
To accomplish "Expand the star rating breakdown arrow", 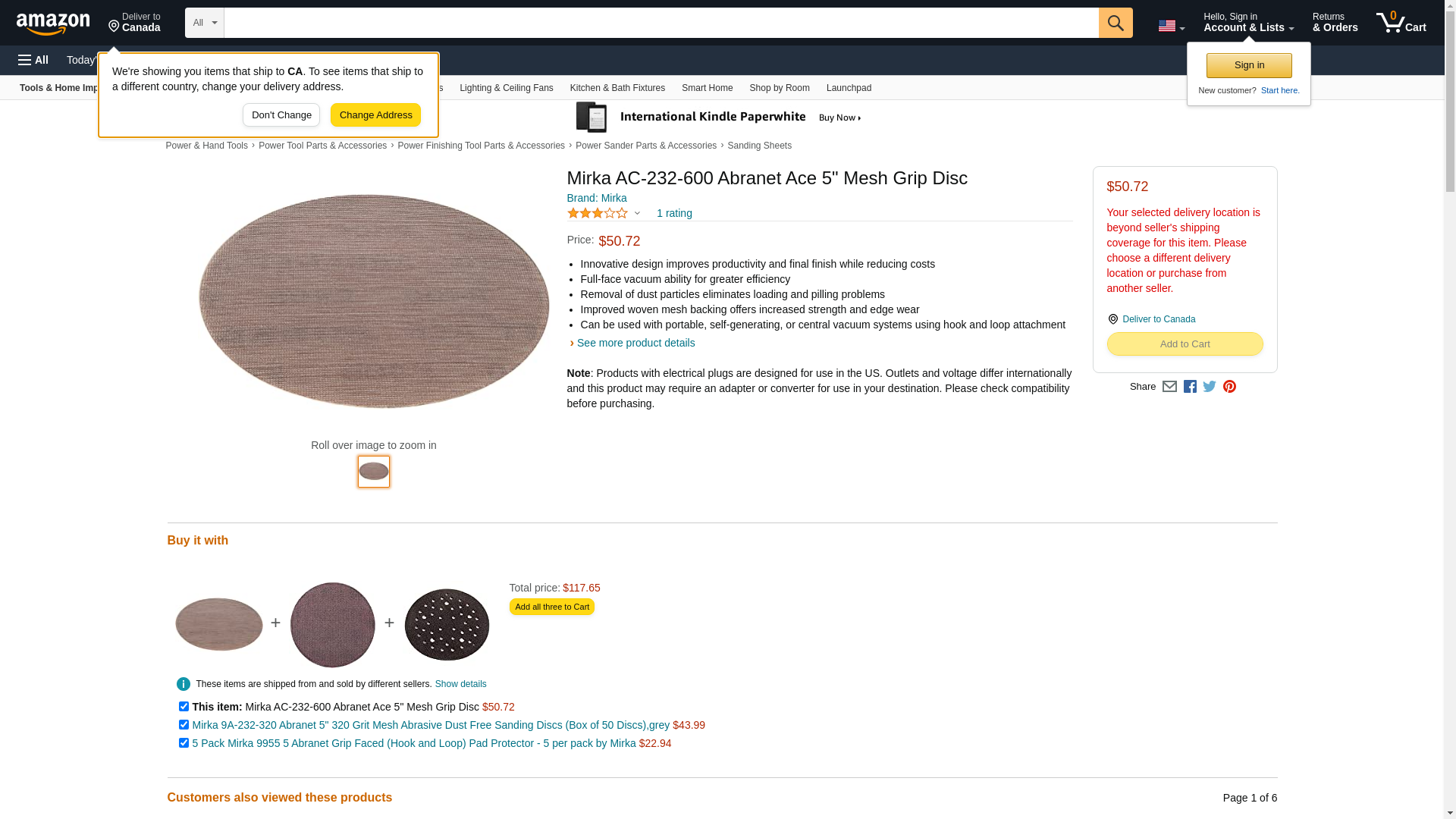I will 637,213.
